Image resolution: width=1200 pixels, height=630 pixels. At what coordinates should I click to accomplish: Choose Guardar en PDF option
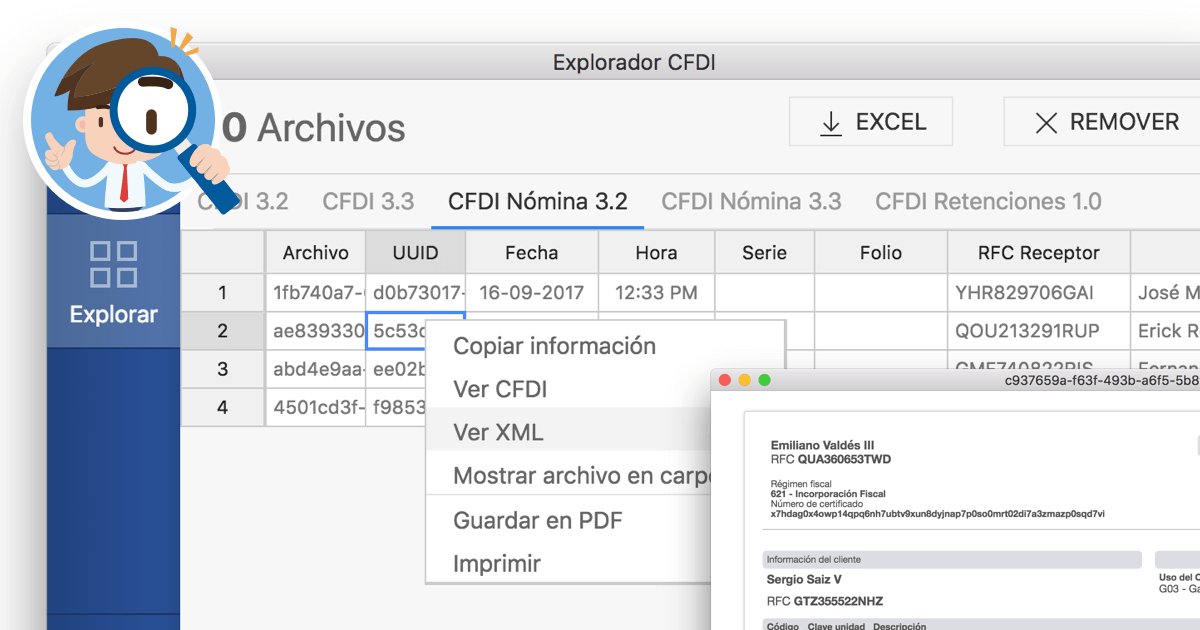(537, 520)
